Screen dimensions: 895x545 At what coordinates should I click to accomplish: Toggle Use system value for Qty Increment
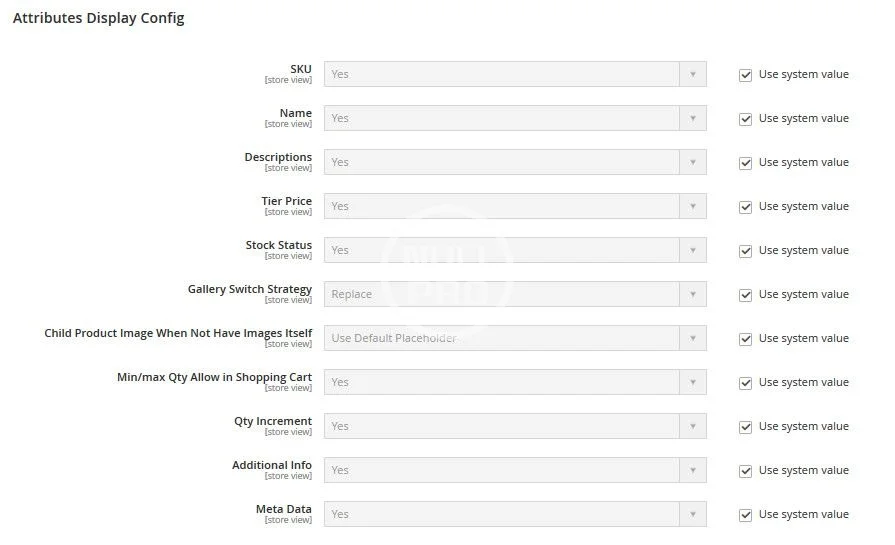745,427
